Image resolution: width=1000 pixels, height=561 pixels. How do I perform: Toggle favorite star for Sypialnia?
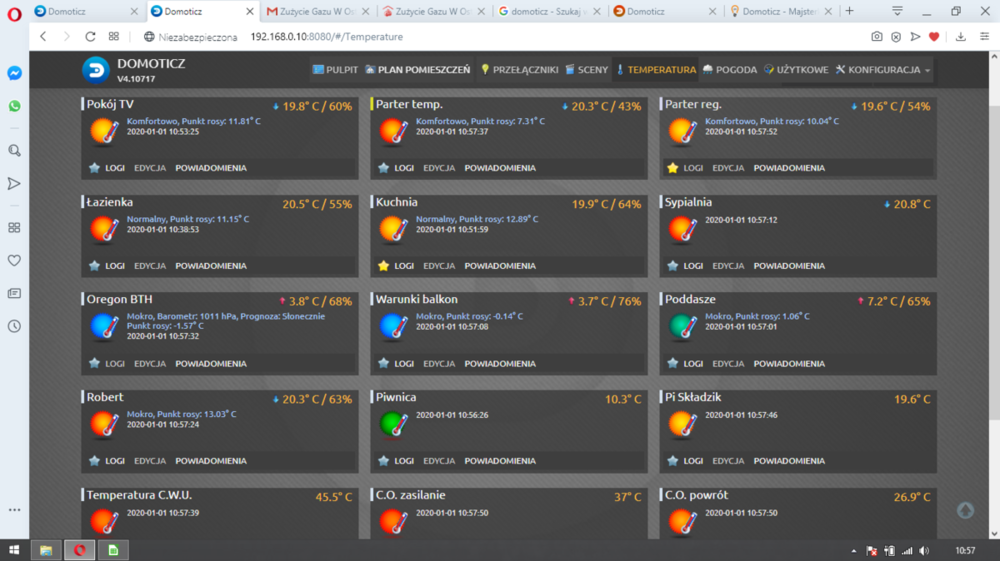point(672,265)
